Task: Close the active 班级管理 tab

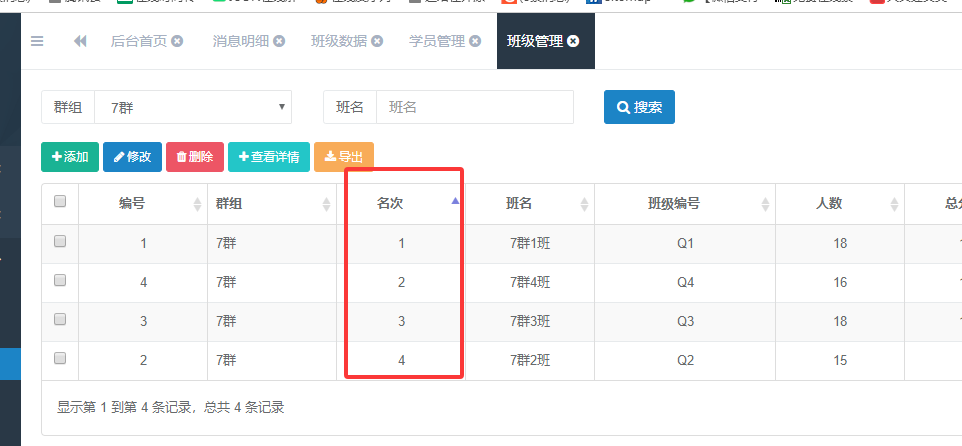Action: tap(573, 41)
